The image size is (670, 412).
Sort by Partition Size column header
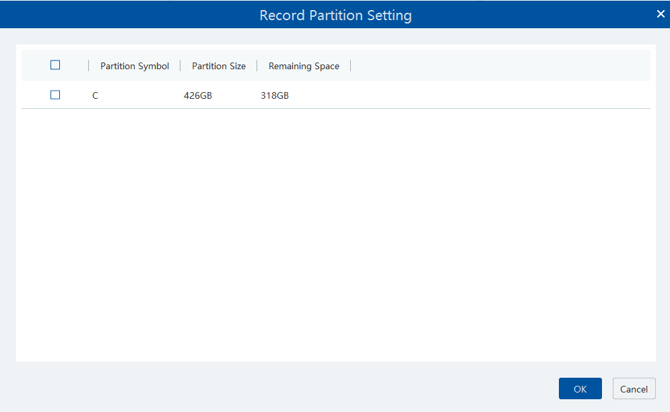tap(218, 66)
